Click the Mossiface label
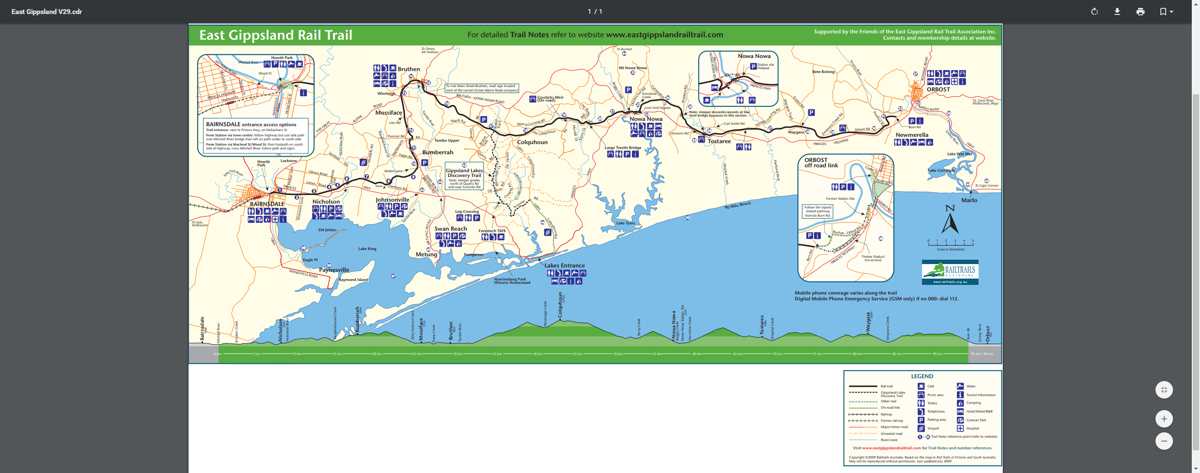Screen dimensions: 1200x473 388,113
